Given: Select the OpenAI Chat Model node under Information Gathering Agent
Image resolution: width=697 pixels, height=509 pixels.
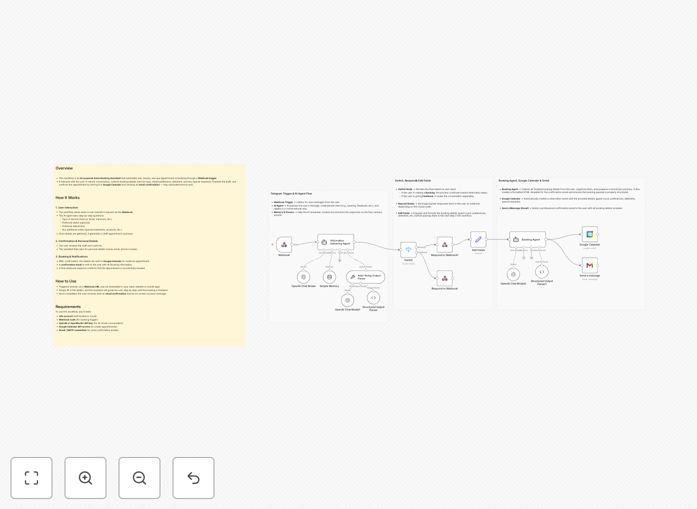Looking at the screenshot, I should (x=303, y=277).
